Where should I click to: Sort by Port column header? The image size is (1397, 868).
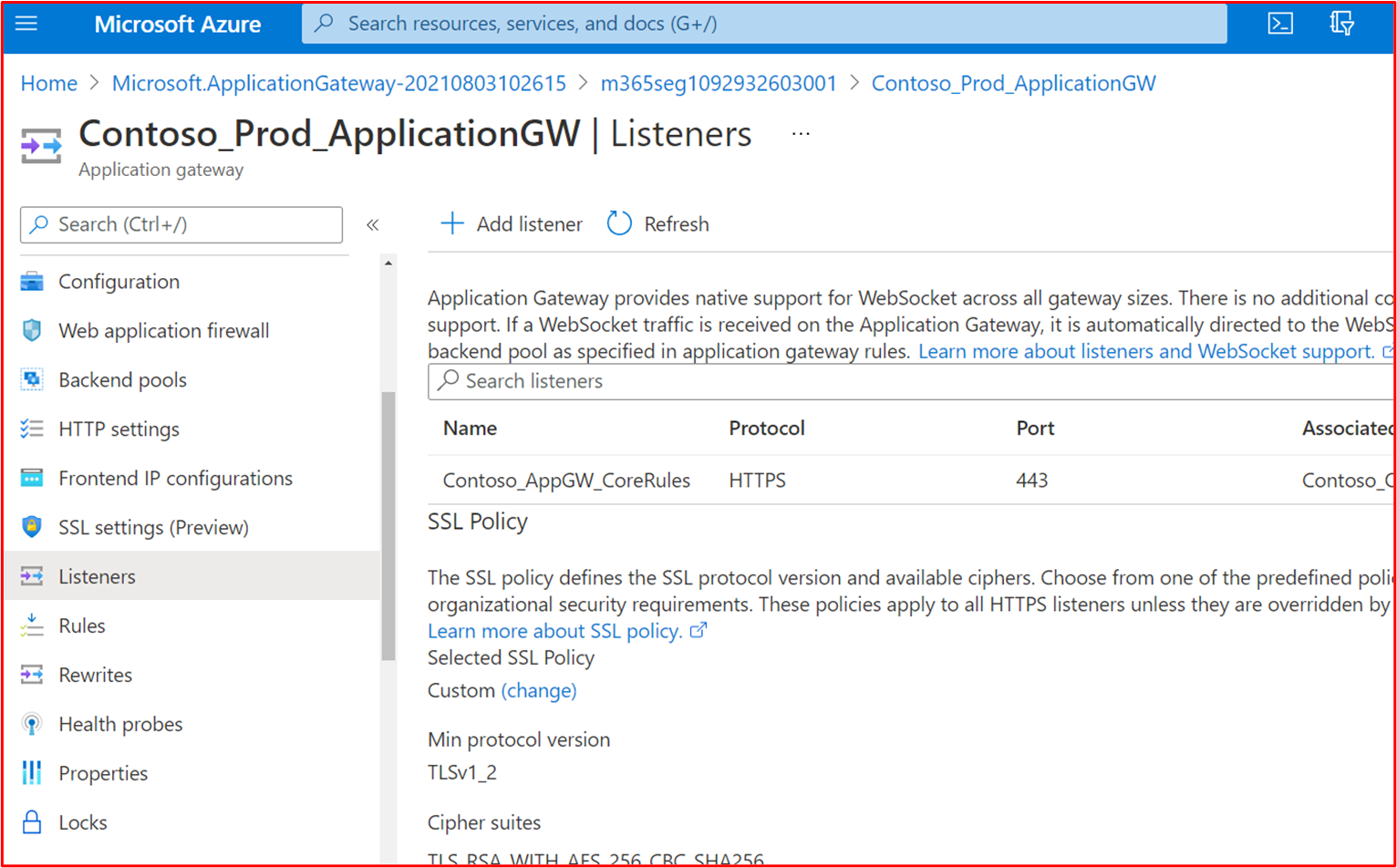pos(1035,429)
